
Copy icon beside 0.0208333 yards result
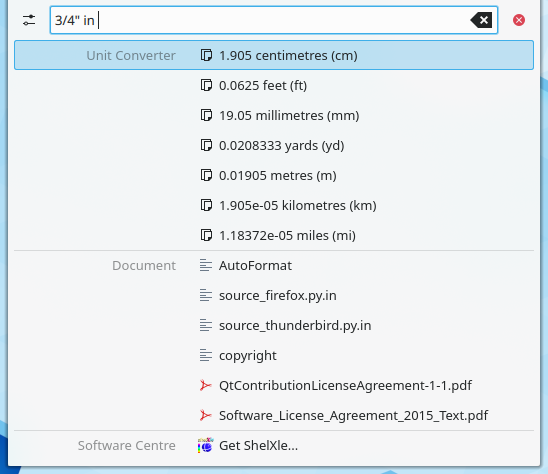coord(206,145)
